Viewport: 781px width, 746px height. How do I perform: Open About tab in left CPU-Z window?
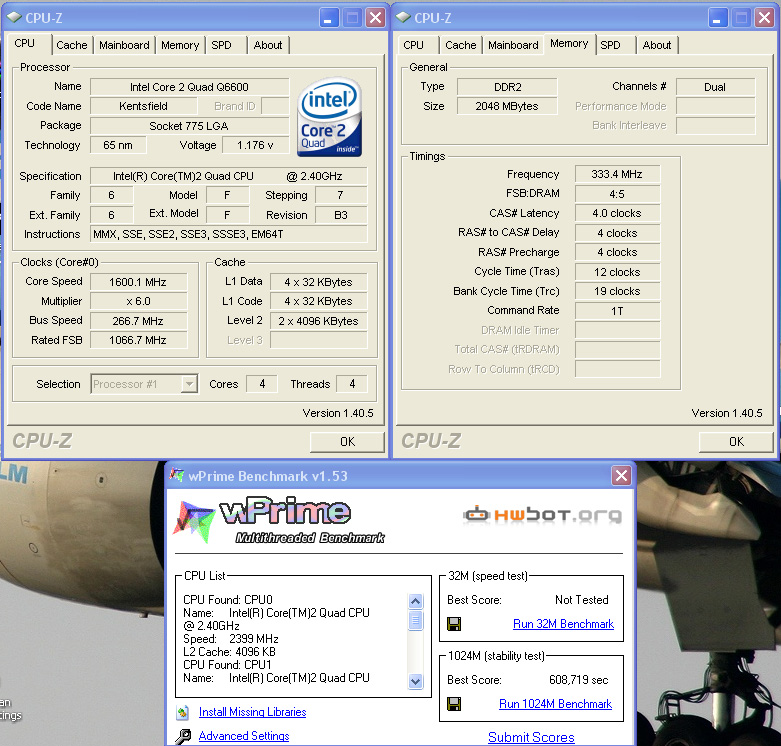coord(268,45)
